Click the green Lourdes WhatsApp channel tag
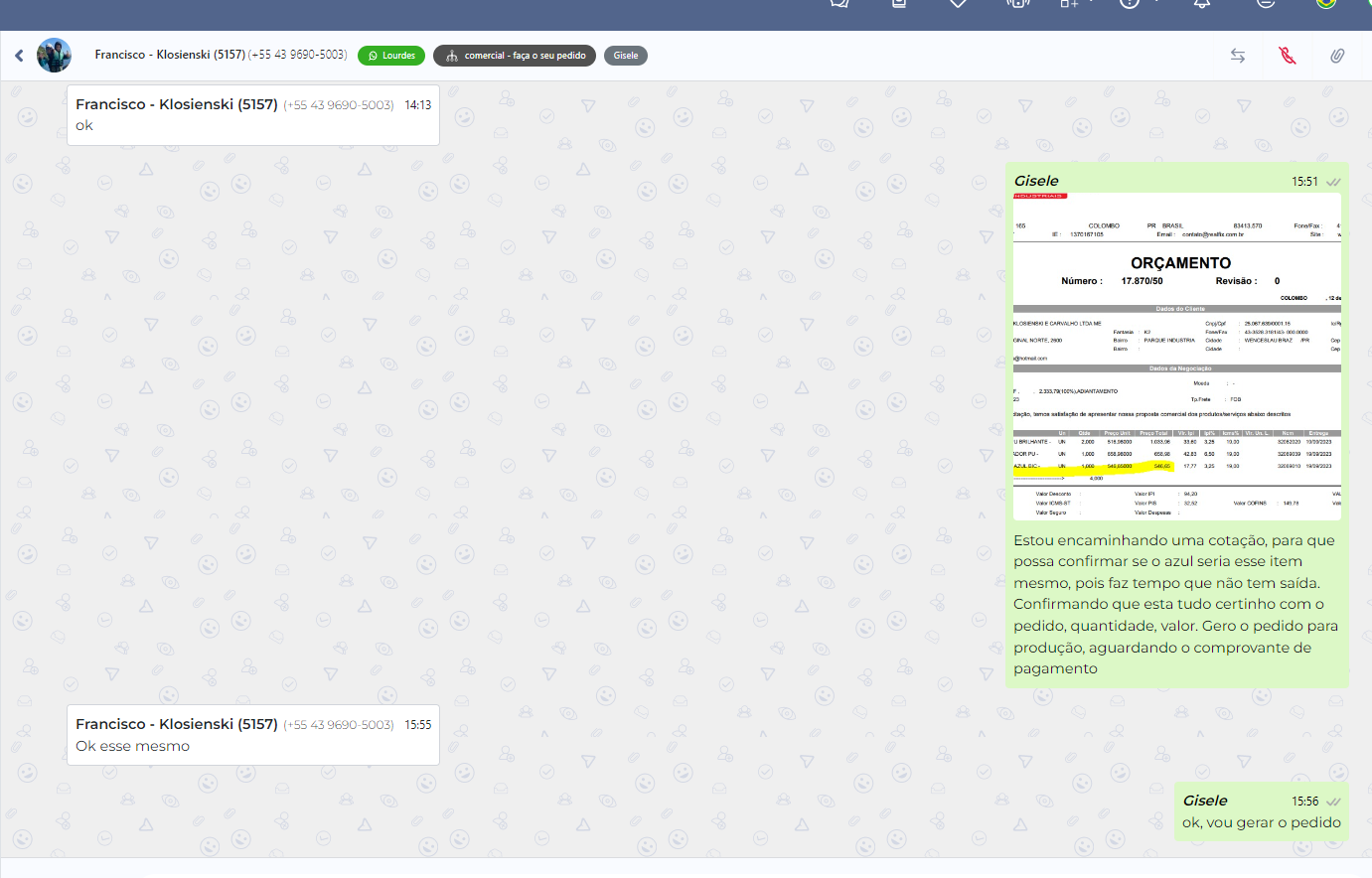Viewport: 1372px width, 878px height. 391,56
